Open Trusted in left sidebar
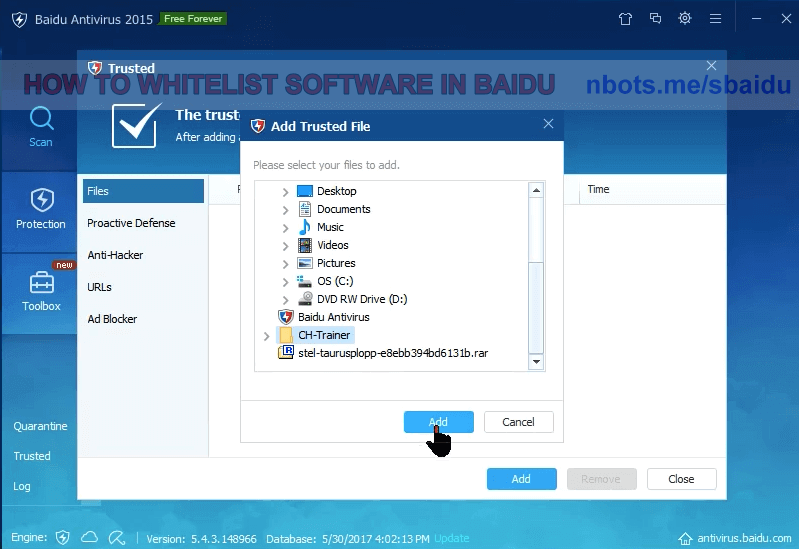The image size is (799, 549). (x=32, y=456)
